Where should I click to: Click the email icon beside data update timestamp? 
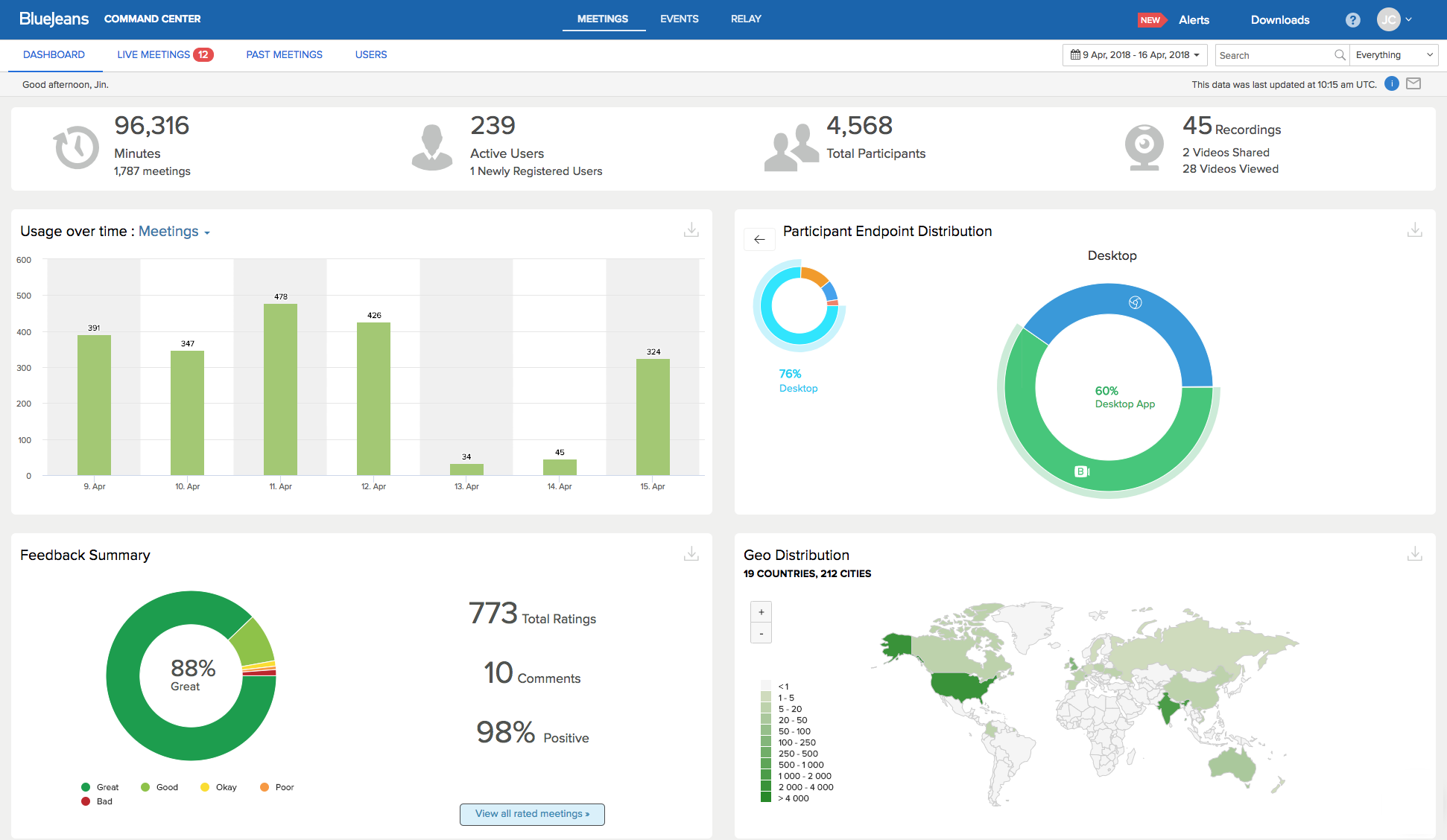coord(1413,83)
